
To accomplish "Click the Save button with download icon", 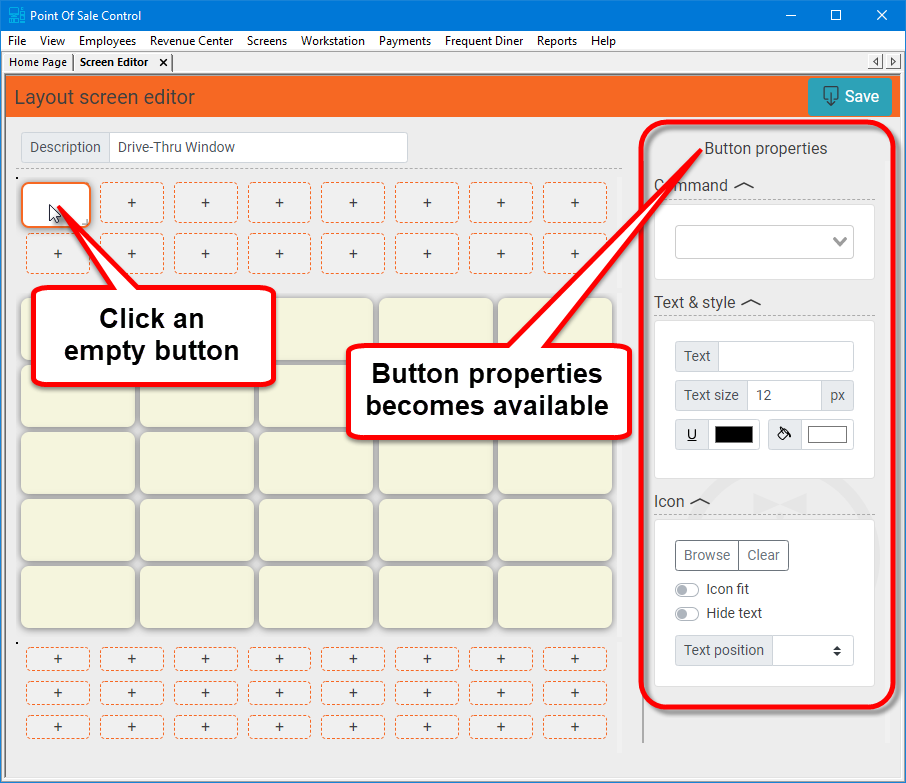I will (849, 96).
